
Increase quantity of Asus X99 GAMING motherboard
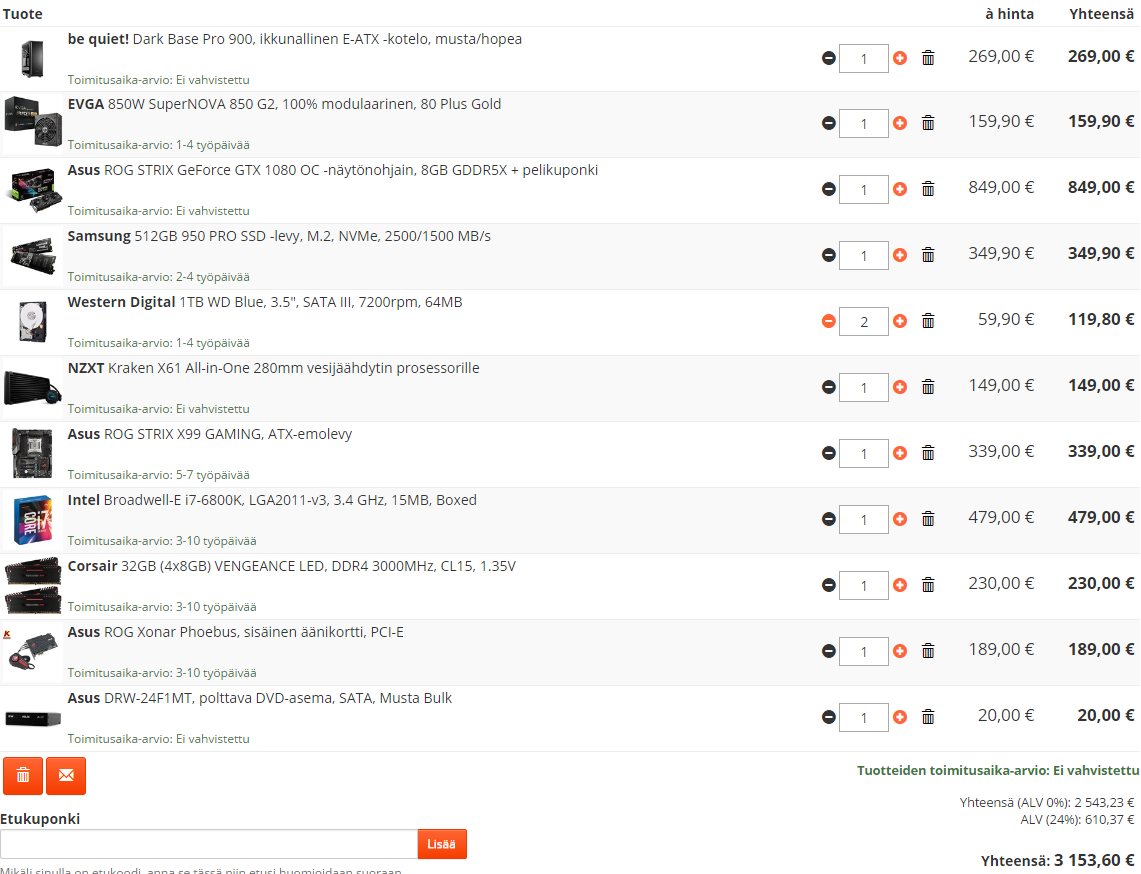[900, 453]
